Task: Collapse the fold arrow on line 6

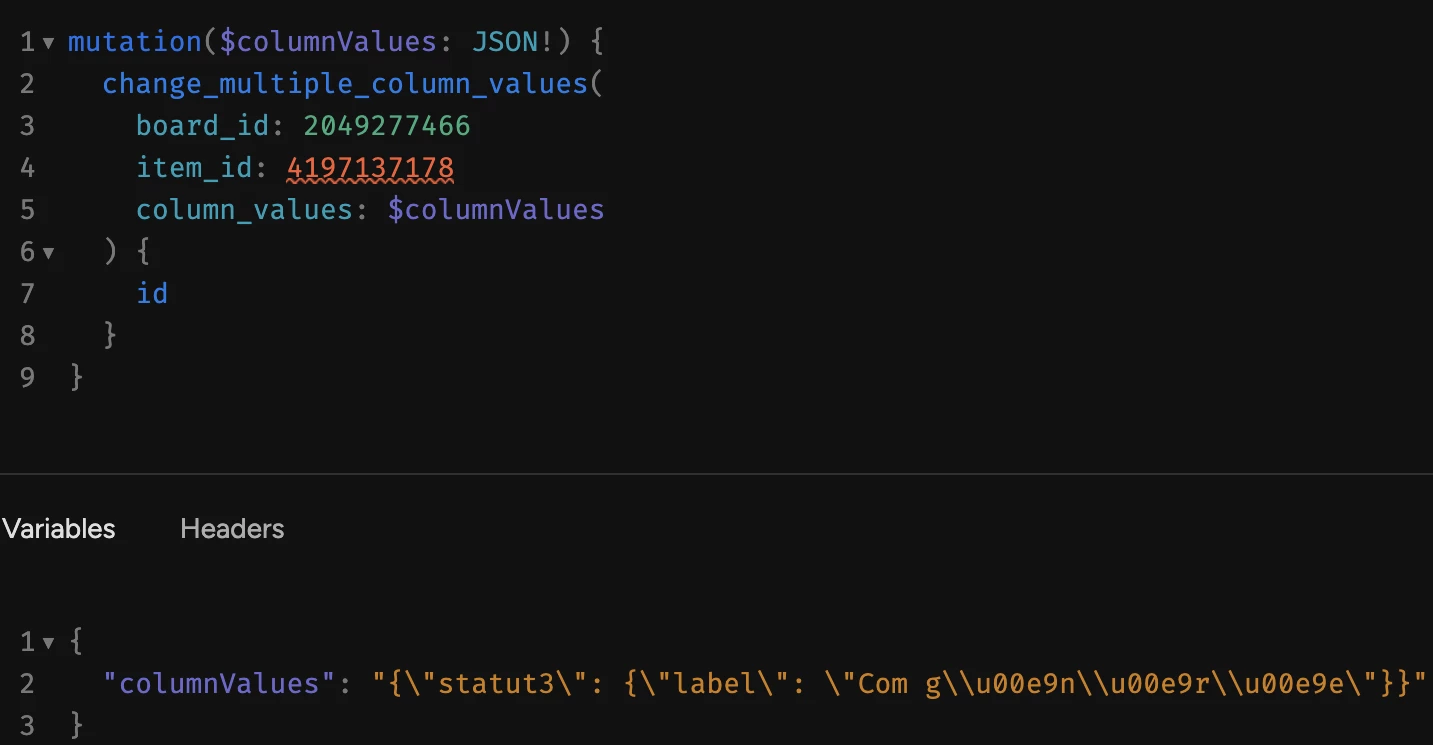Action: (48, 253)
